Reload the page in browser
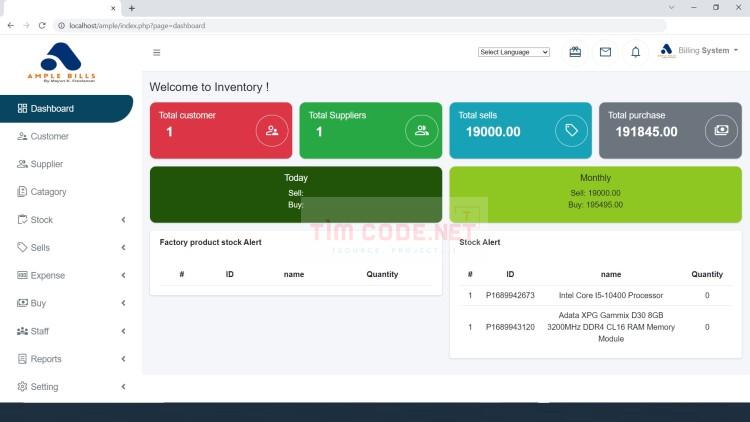The width and height of the screenshot is (750, 422). click(x=42, y=26)
